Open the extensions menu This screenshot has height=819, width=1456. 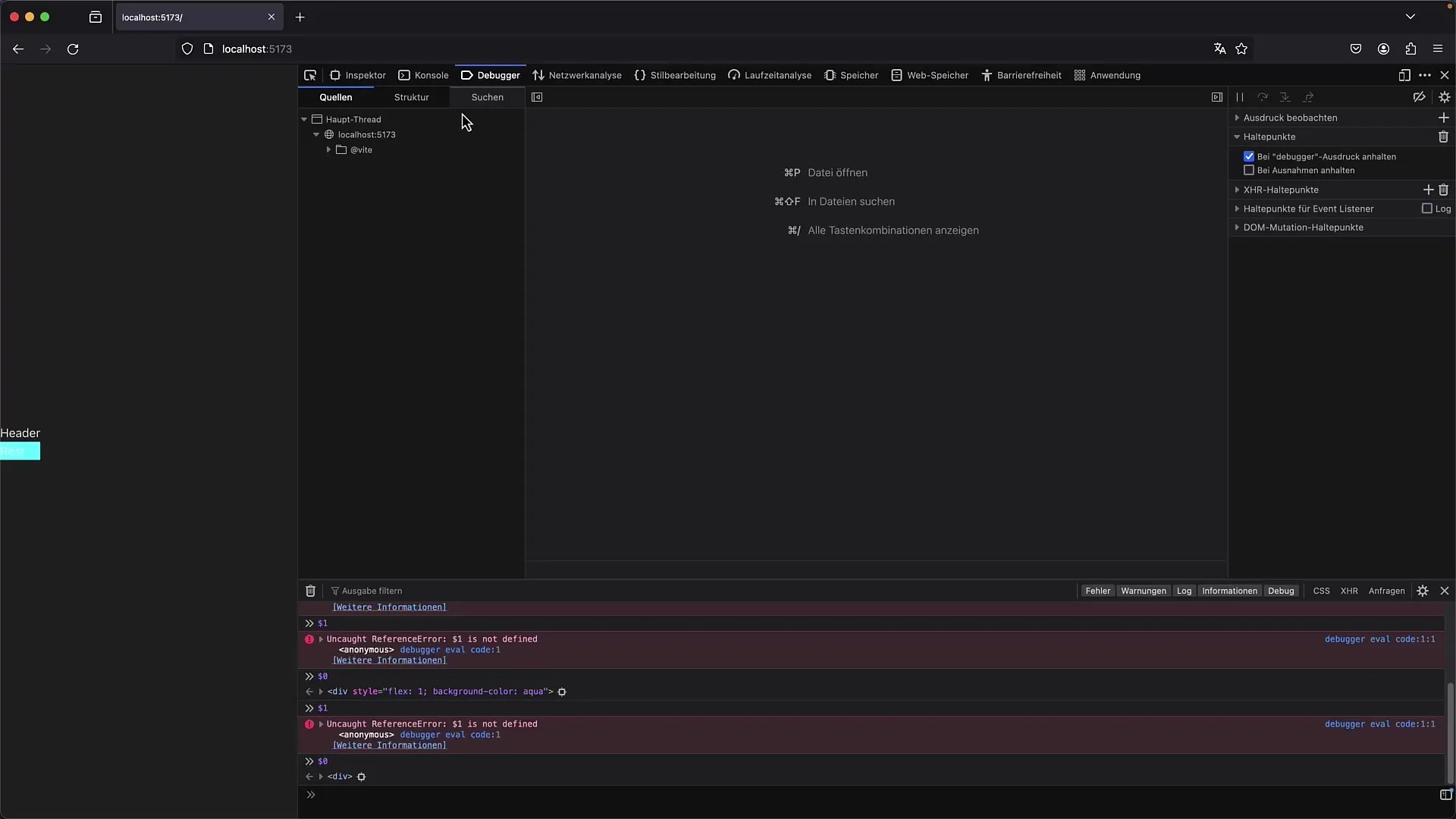1410,49
